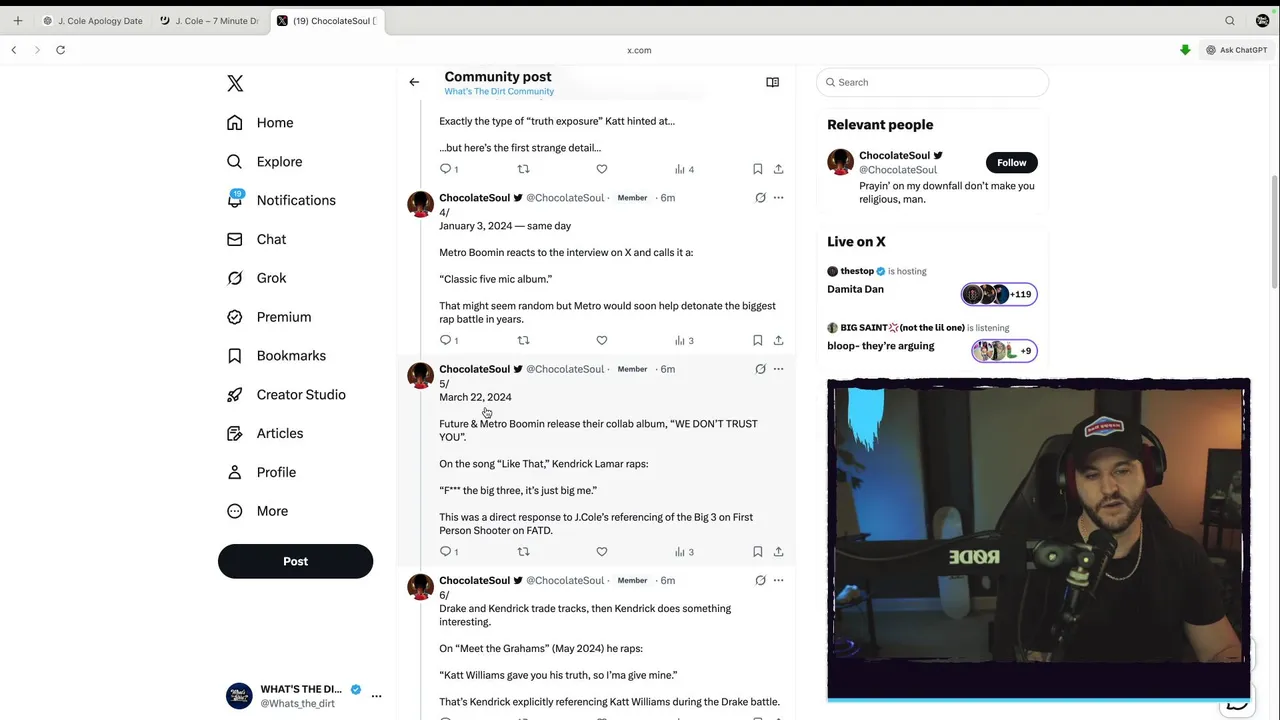Open new tab with plus button
The height and width of the screenshot is (720, 1280).
click(17, 21)
